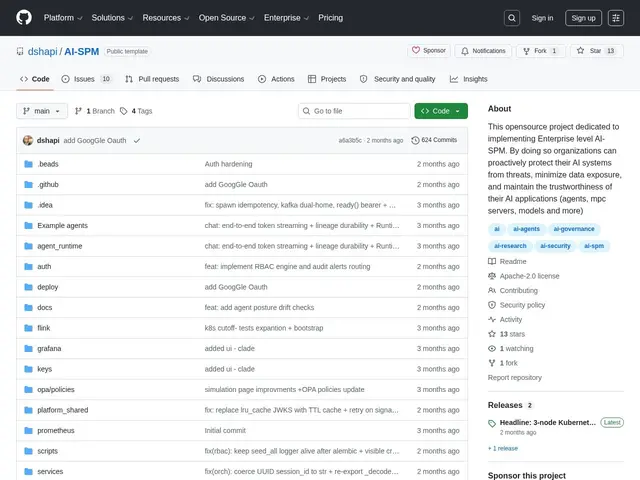Click the Sign in link

pos(542,18)
